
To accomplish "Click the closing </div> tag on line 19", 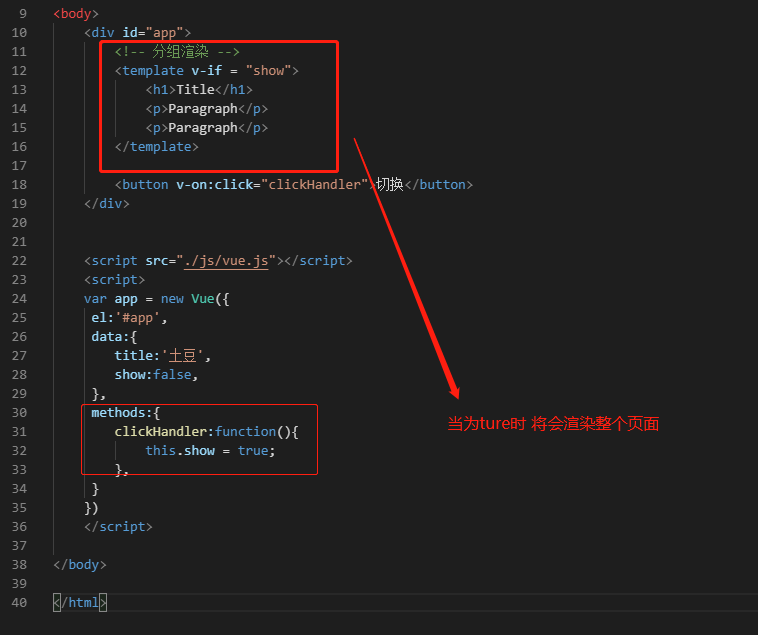I will coord(107,203).
